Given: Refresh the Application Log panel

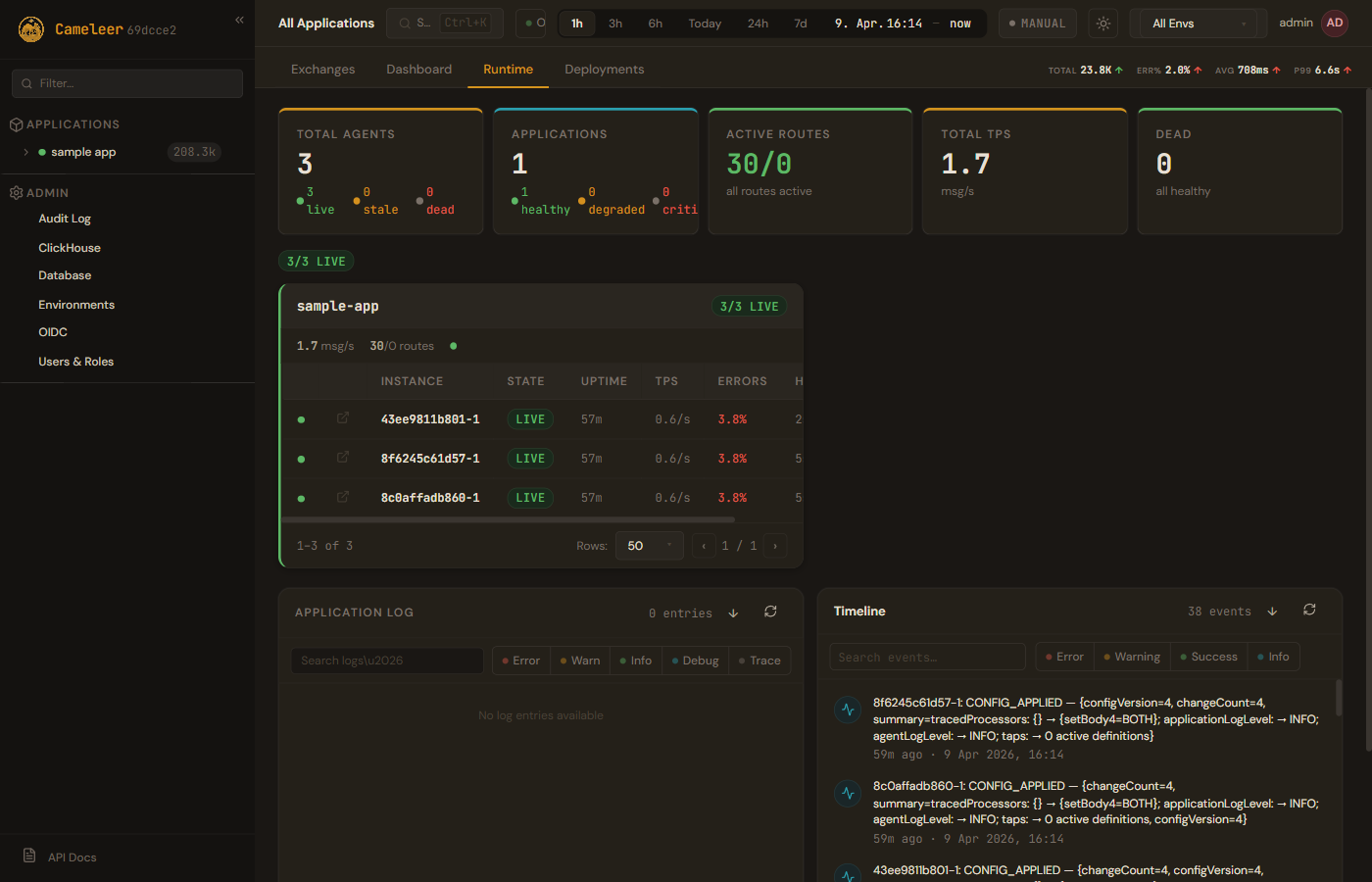Looking at the screenshot, I should (770, 612).
